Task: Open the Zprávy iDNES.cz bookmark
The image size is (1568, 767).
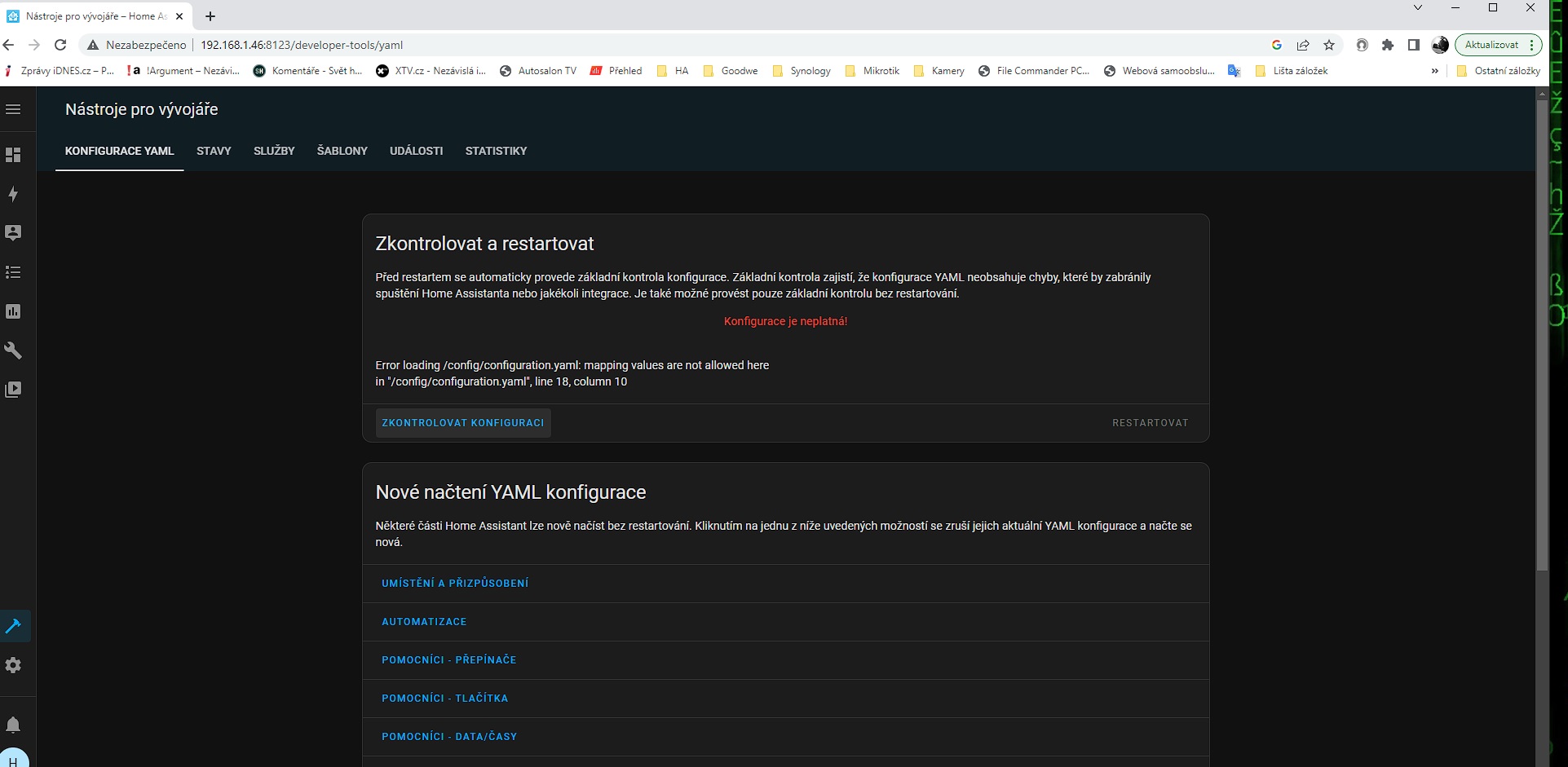Action: [x=59, y=71]
